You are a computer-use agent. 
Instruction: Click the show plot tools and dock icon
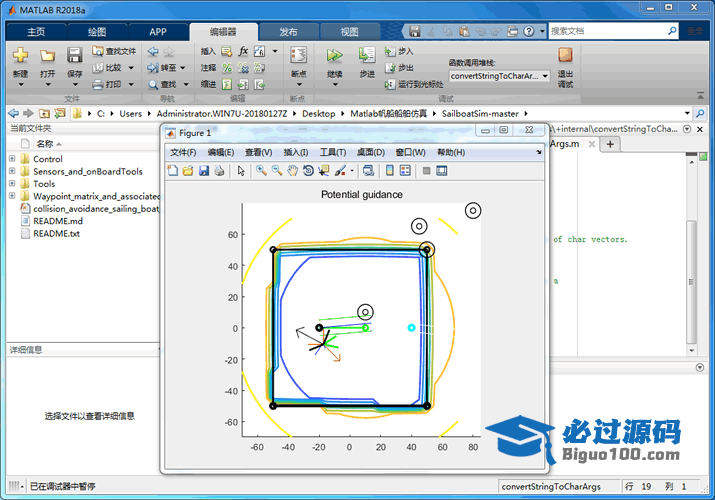(442, 171)
